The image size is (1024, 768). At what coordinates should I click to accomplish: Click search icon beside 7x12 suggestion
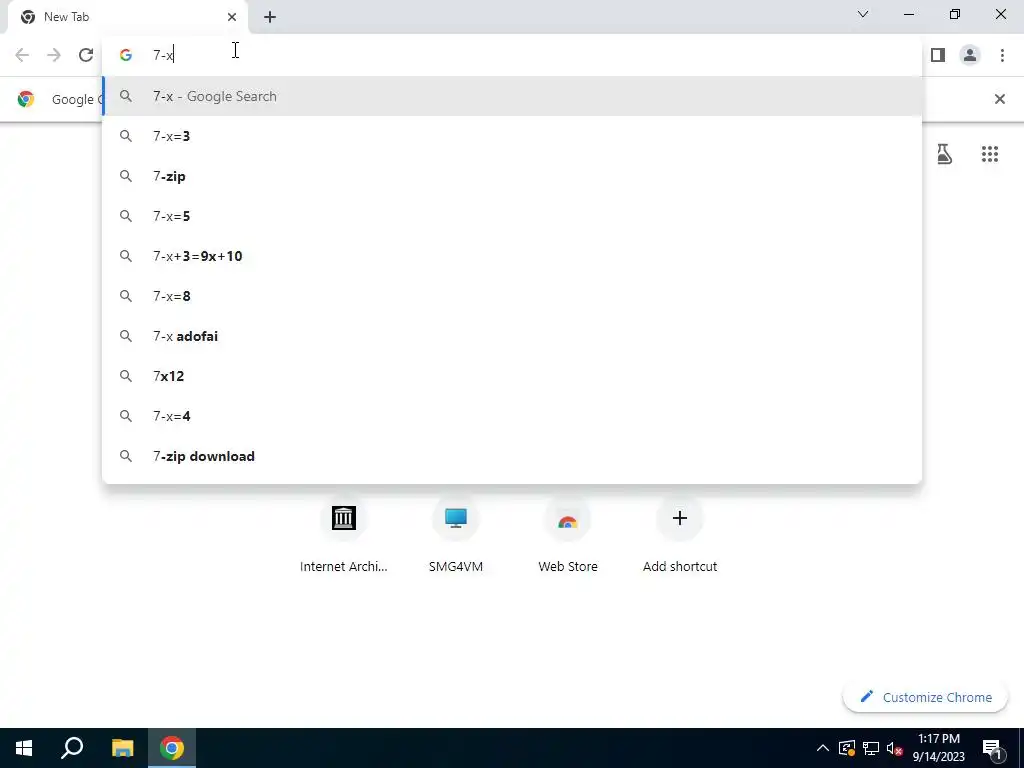click(x=126, y=376)
